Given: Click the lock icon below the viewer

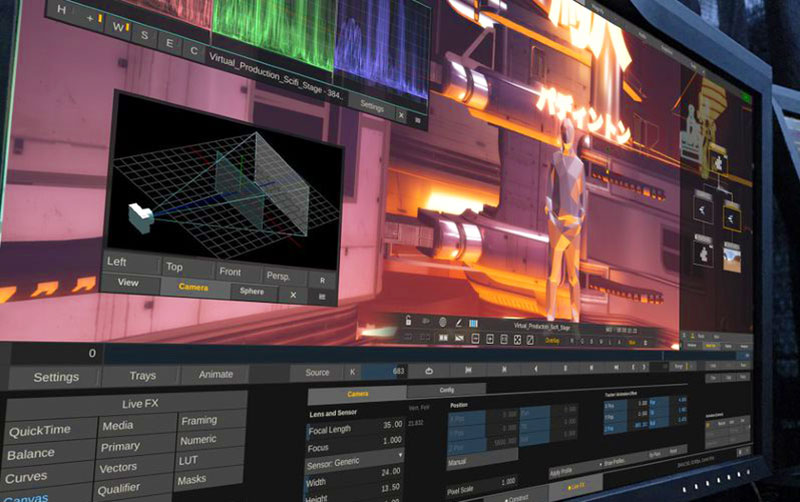Looking at the screenshot, I should coord(410,321).
